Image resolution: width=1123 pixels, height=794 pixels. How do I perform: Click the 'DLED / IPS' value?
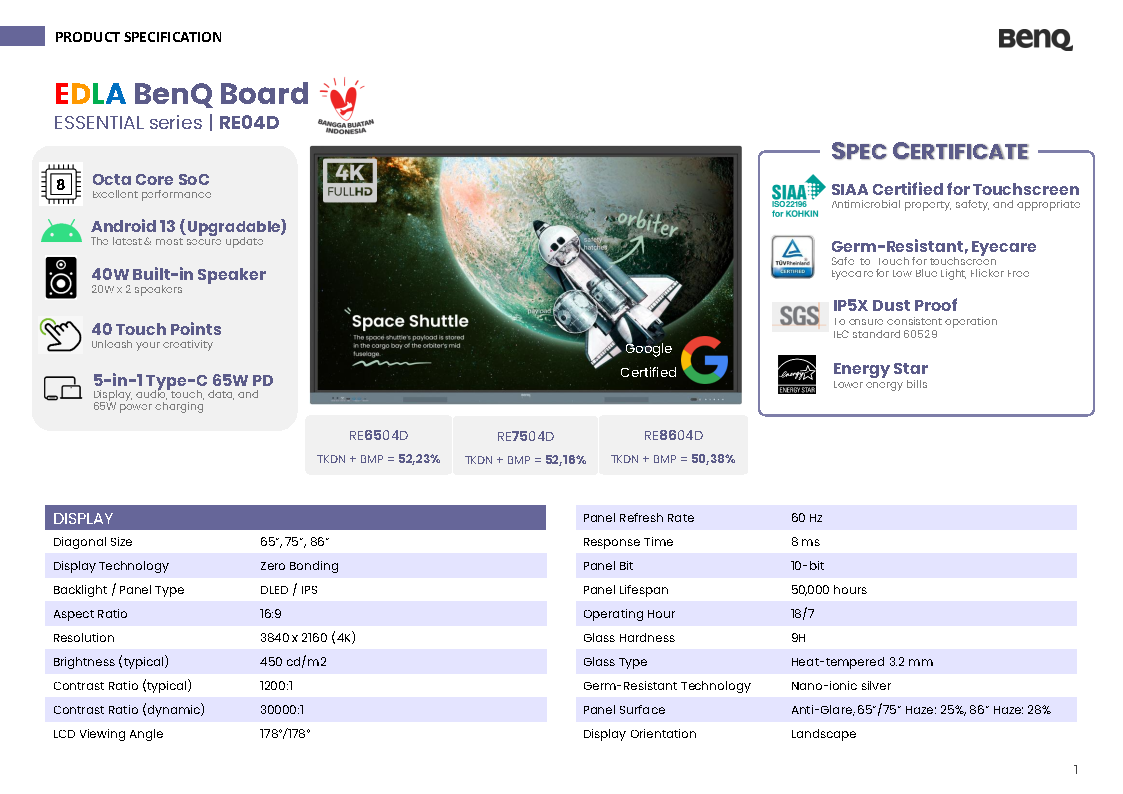point(289,590)
